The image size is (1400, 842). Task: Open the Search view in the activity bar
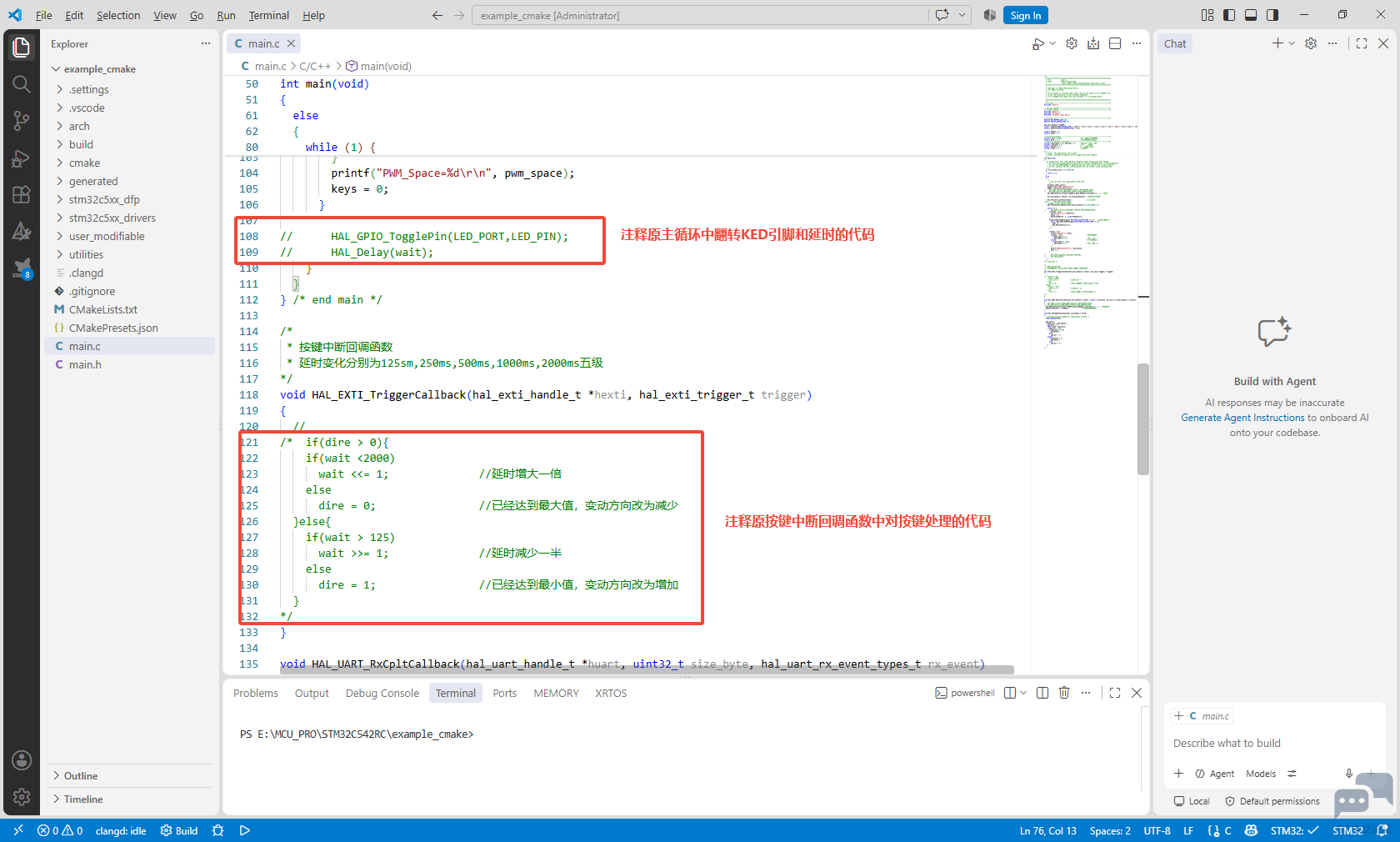pos(22,84)
